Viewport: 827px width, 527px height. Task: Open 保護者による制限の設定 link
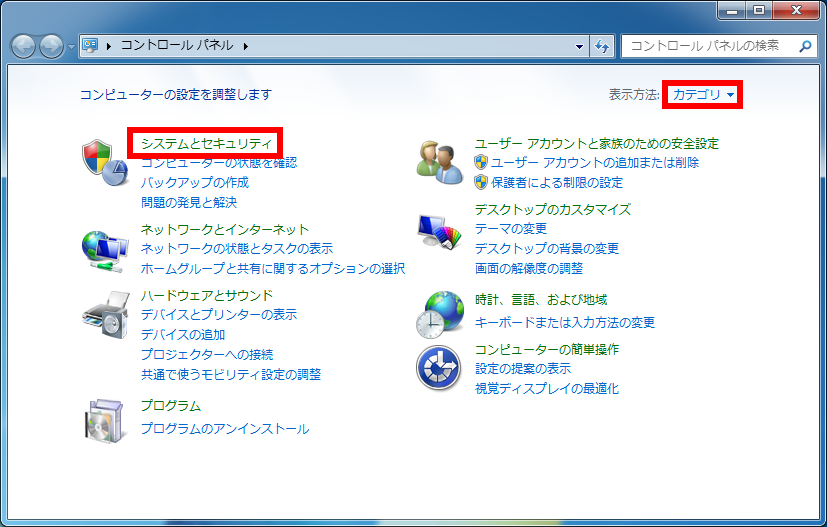click(x=557, y=183)
